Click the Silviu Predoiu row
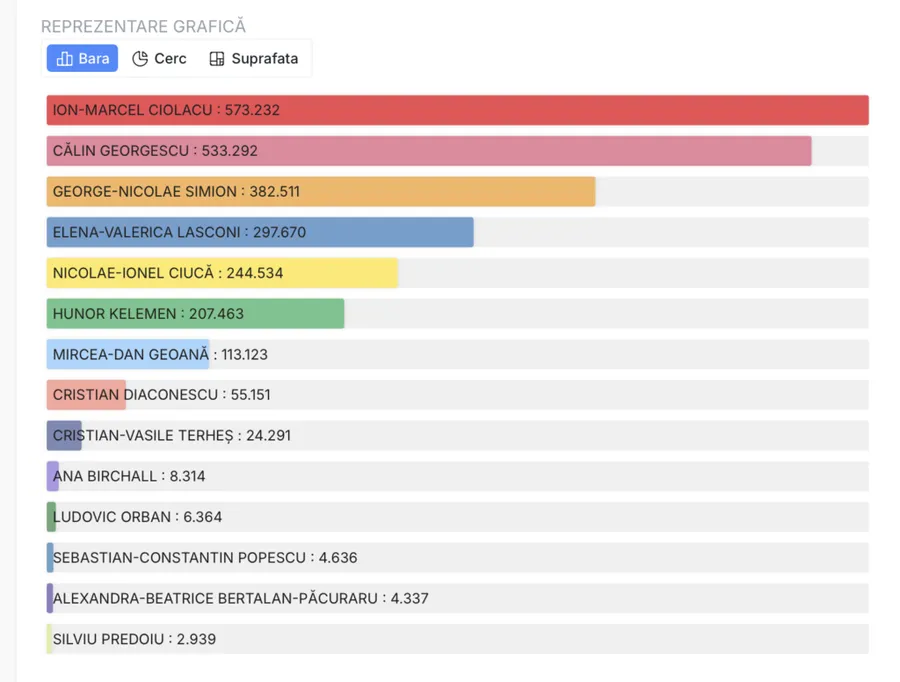The width and height of the screenshot is (900, 682). 457,639
